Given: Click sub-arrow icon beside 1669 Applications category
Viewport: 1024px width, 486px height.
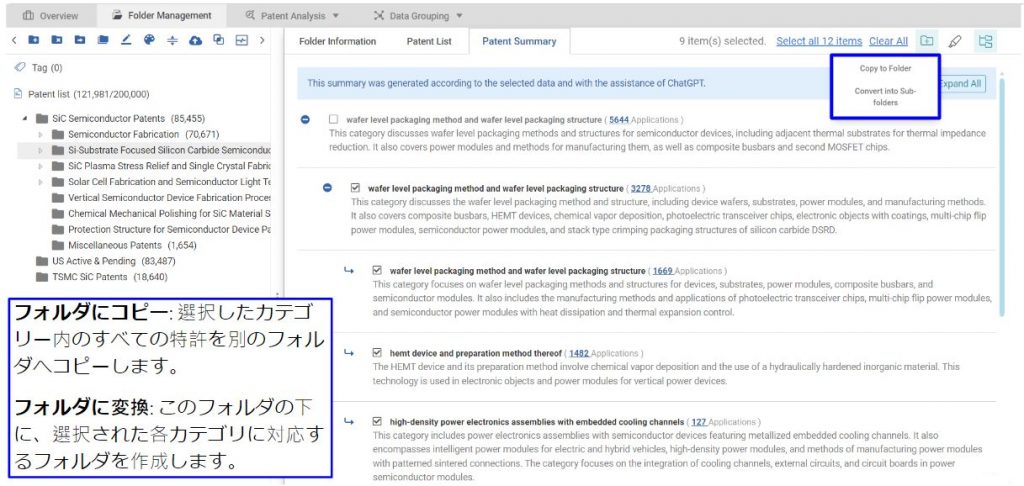Looking at the screenshot, I should pyautogui.click(x=349, y=270).
